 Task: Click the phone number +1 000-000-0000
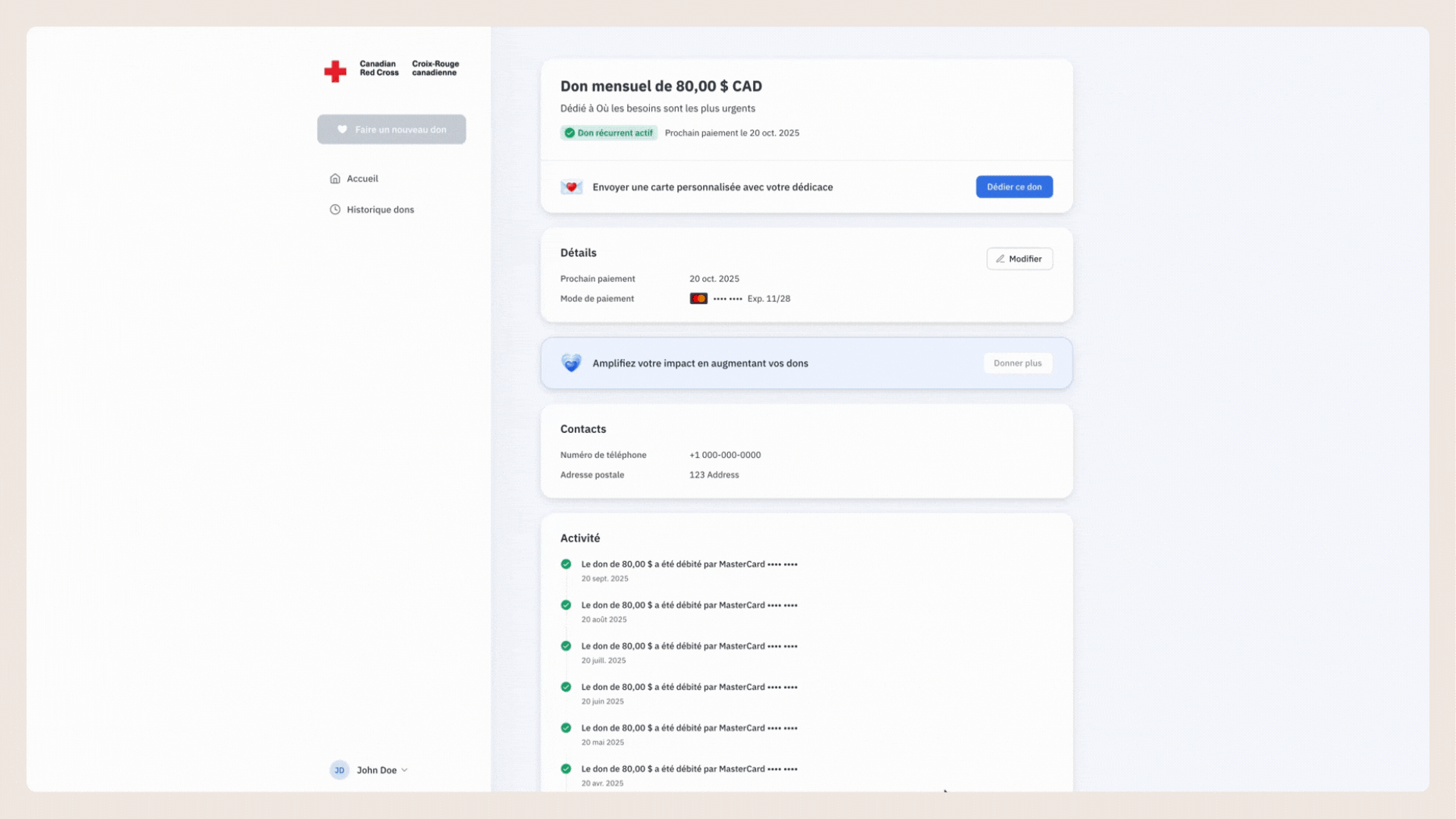(x=725, y=455)
